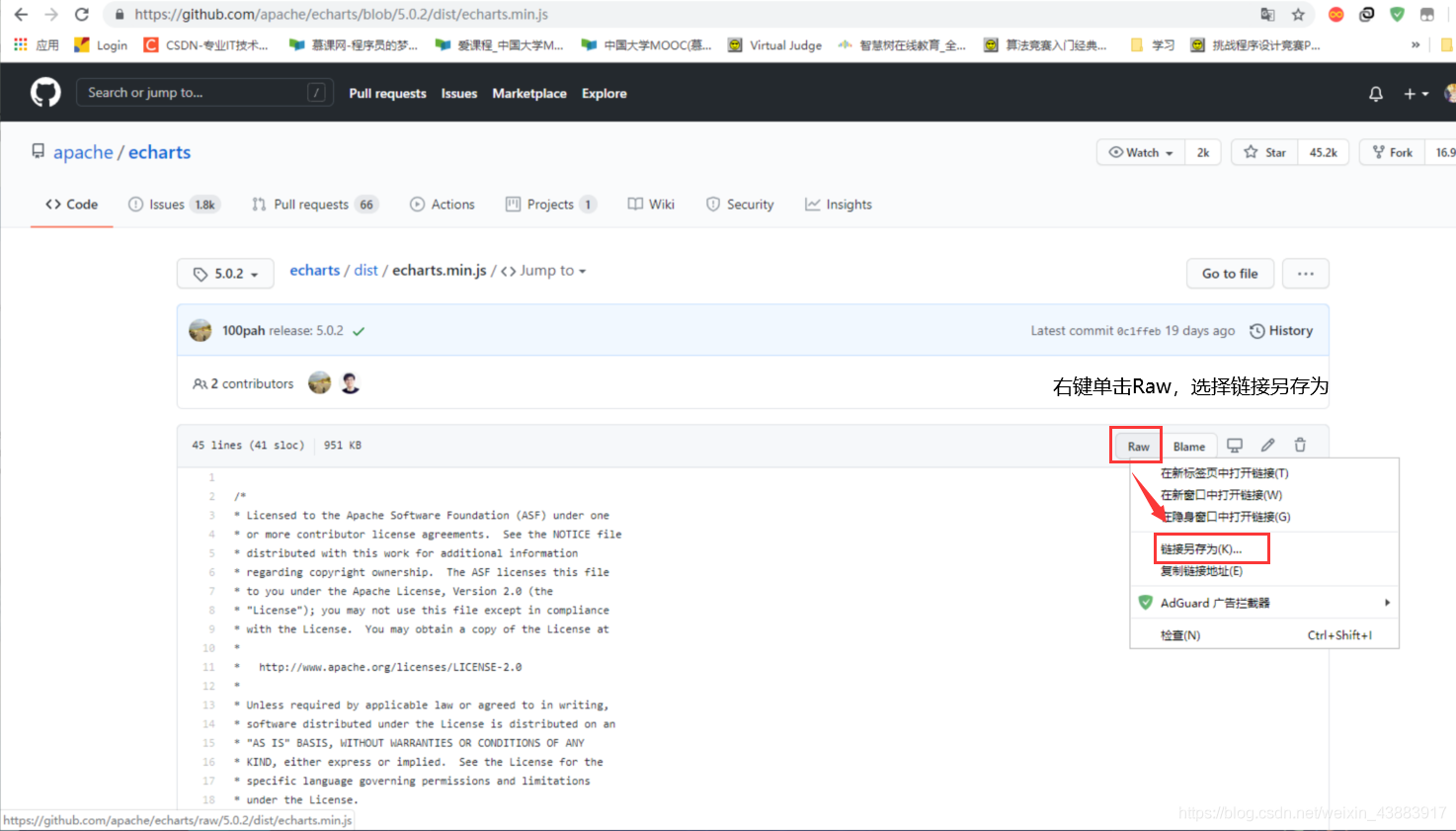Switch to the Insights tab
The height and width of the screenshot is (831, 1456).
(838, 205)
